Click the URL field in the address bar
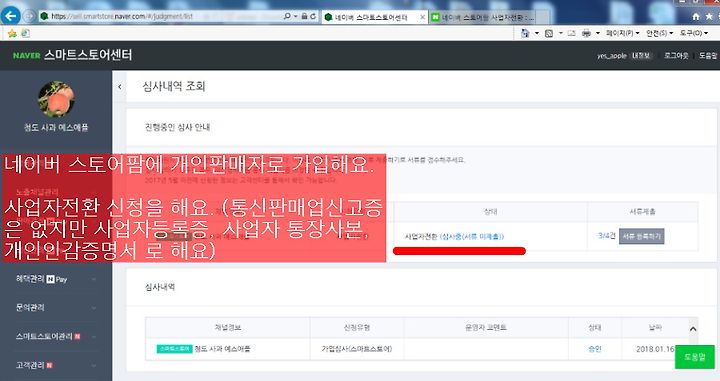 click(161, 16)
